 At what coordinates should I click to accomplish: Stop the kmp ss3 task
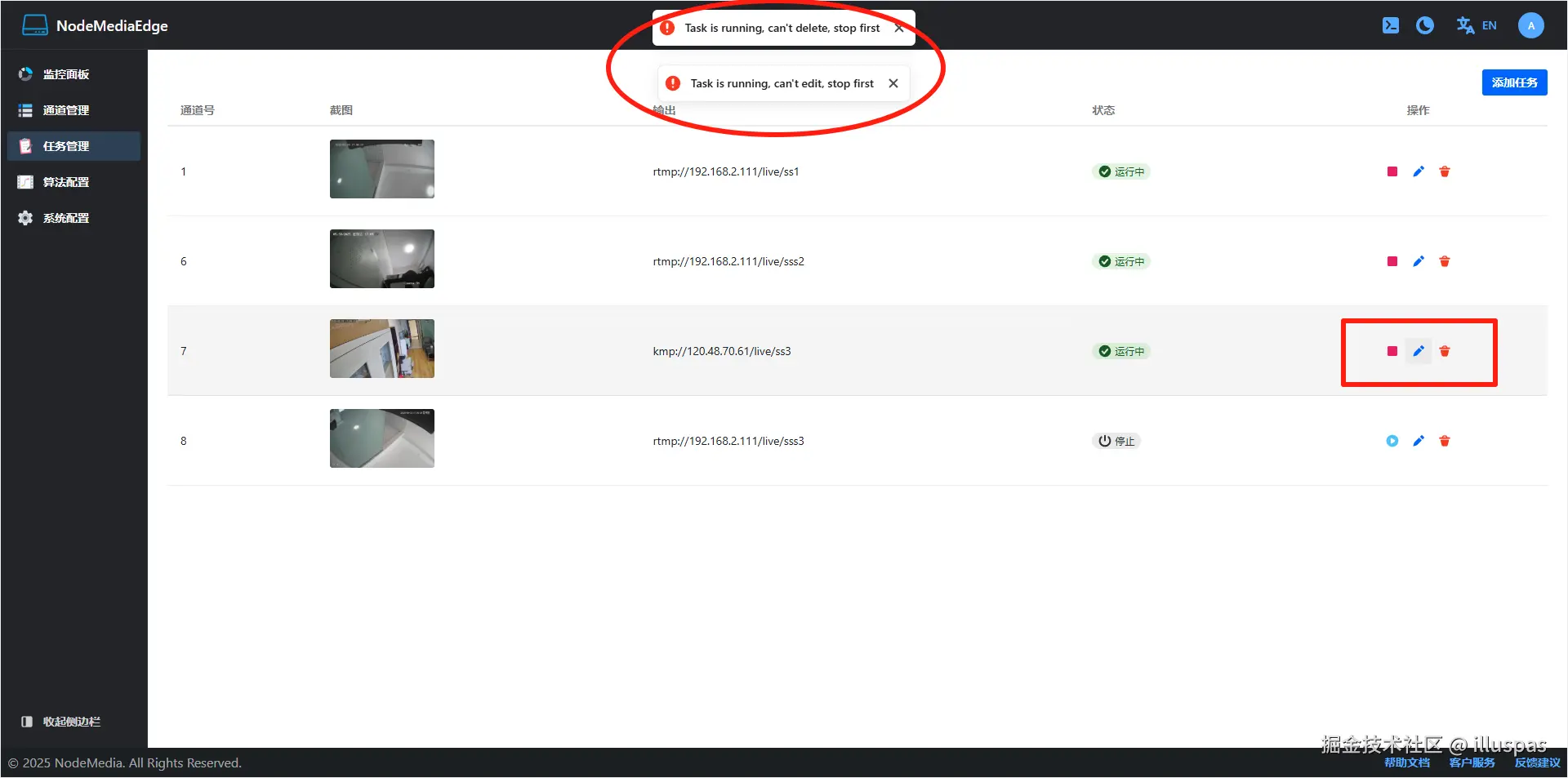(1392, 351)
